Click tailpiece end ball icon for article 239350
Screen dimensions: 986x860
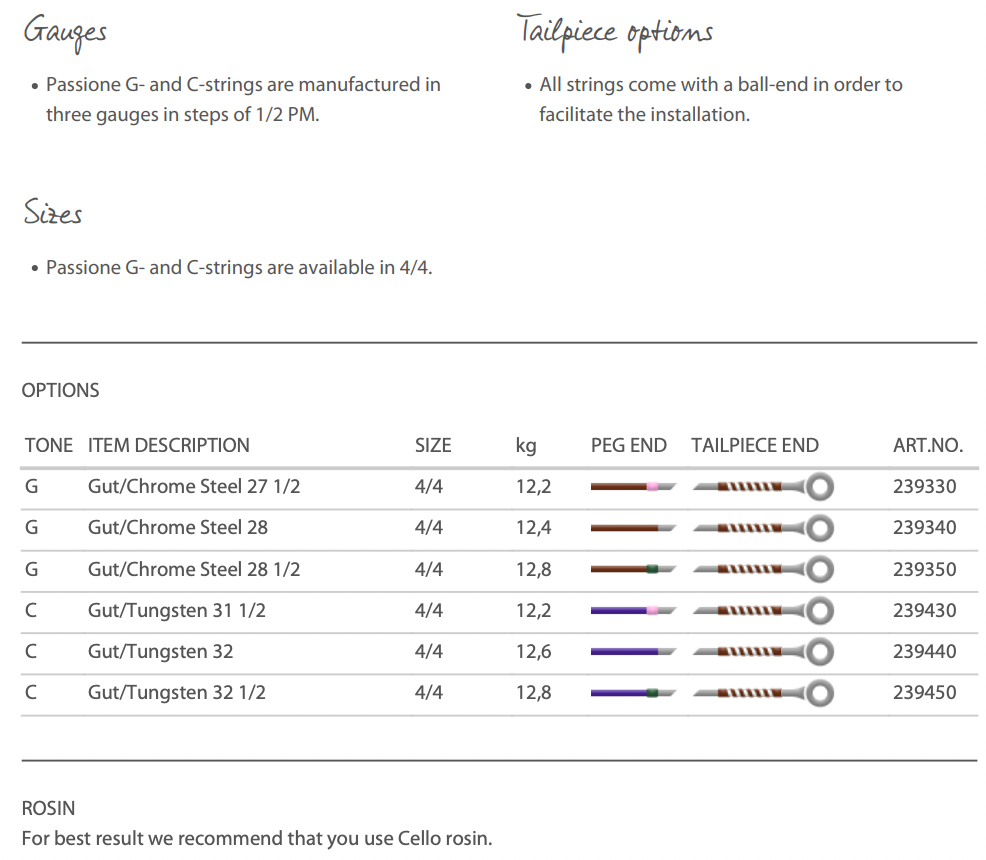point(820,569)
